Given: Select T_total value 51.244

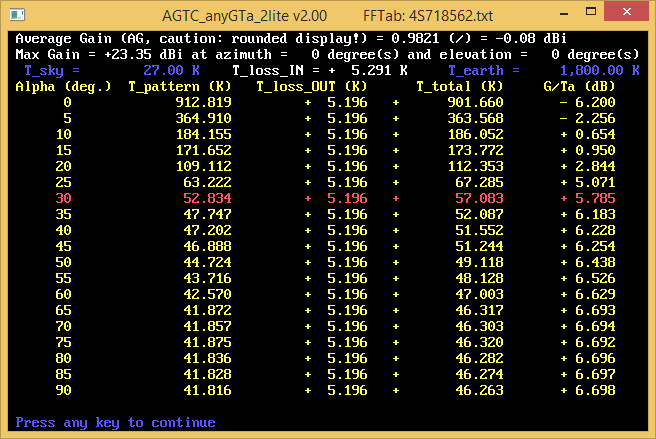Looking at the screenshot, I should [479, 246].
